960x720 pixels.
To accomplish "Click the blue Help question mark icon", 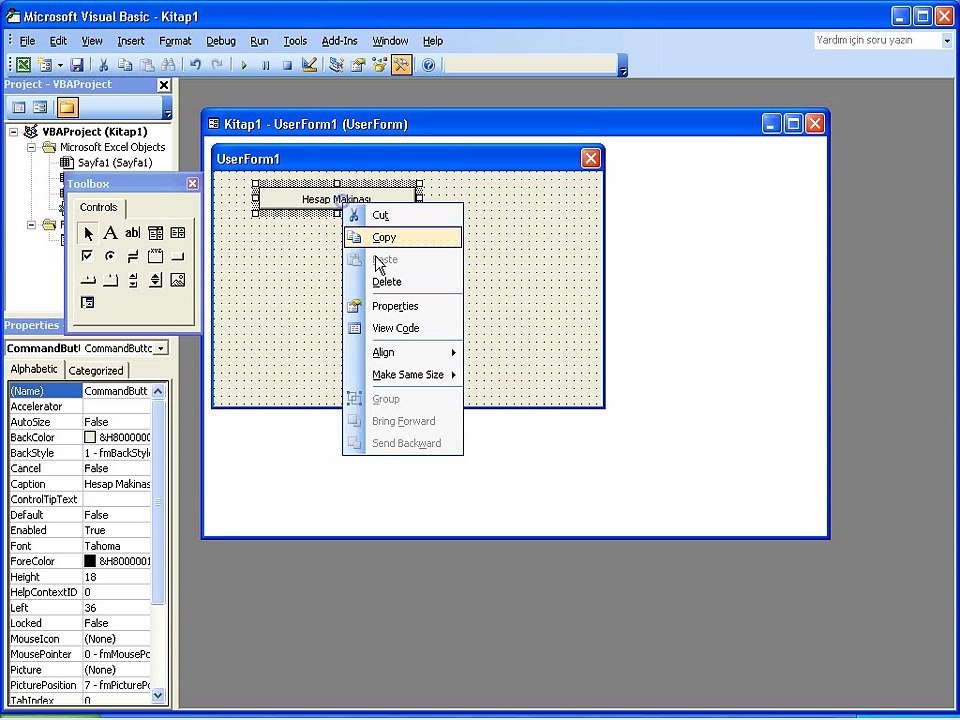I will pos(429,64).
